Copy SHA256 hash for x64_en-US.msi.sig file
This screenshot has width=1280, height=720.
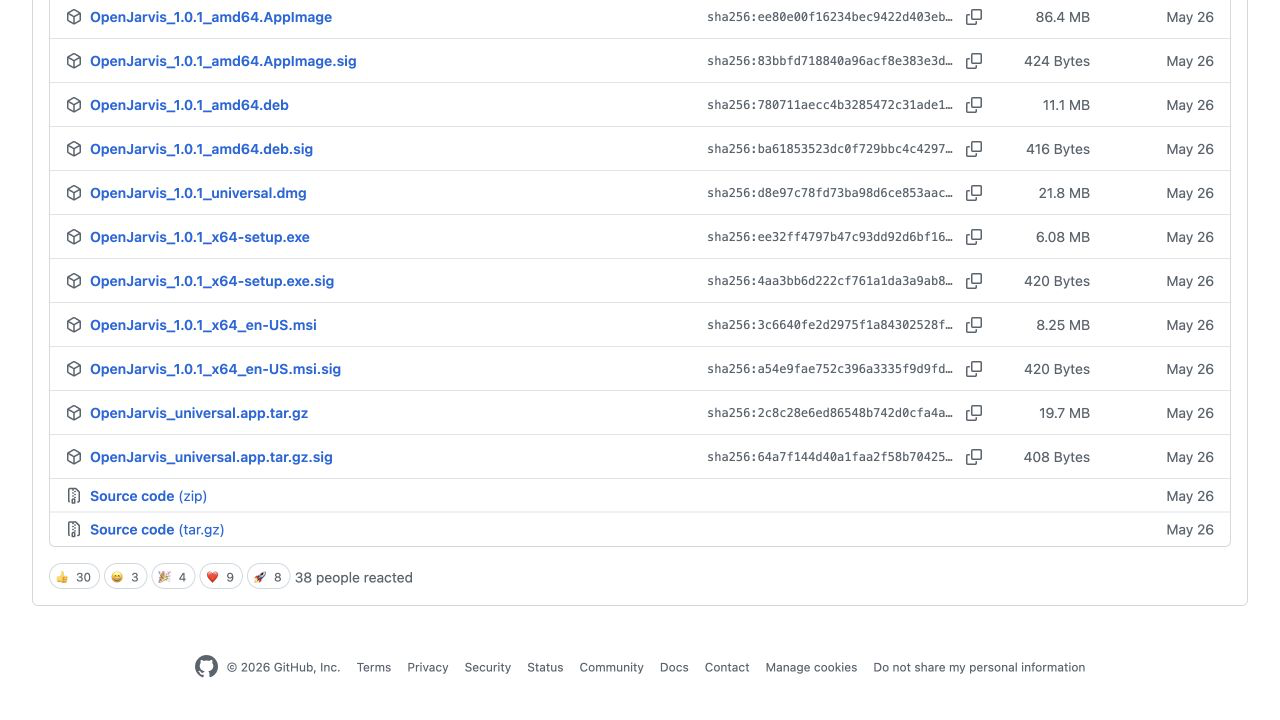point(974,369)
